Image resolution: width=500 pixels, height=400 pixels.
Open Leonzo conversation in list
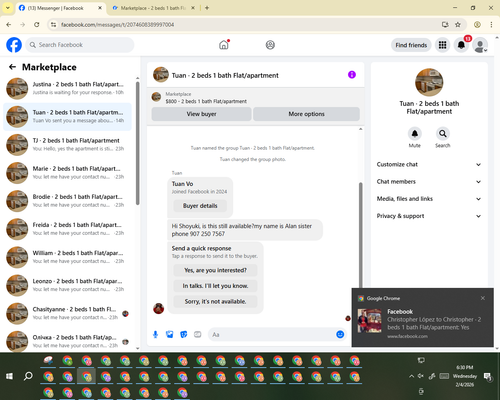(x=68, y=285)
